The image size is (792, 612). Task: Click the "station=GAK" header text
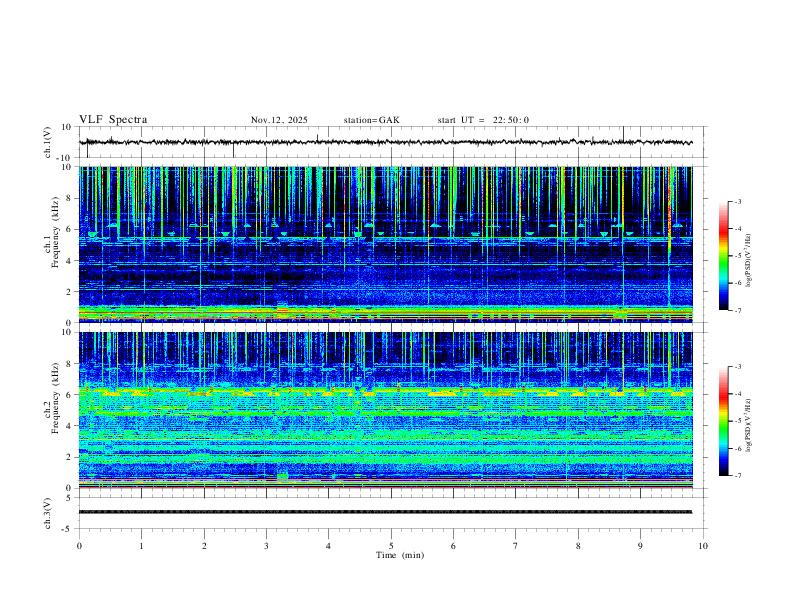(x=371, y=120)
